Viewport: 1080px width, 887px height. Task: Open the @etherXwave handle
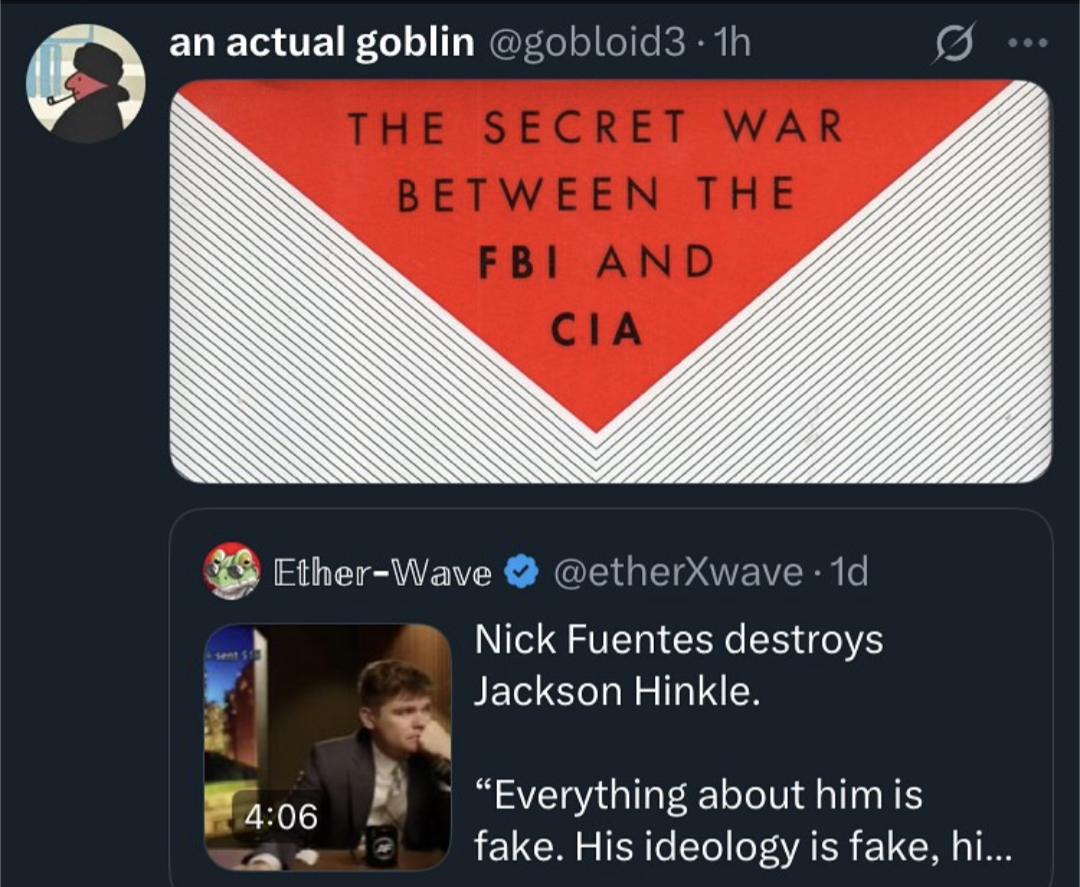(x=677, y=572)
